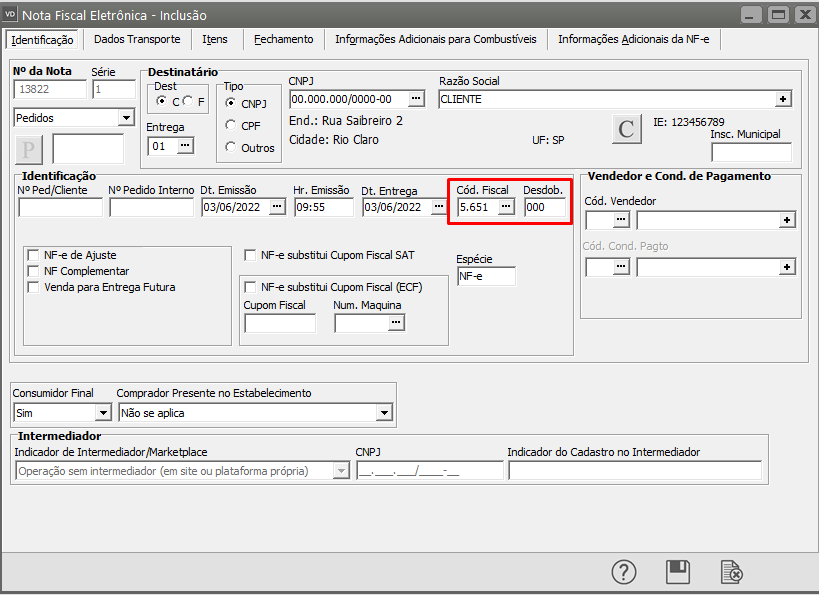
Task: Open Dt. Emissão calendar picker button
Action: [277, 207]
